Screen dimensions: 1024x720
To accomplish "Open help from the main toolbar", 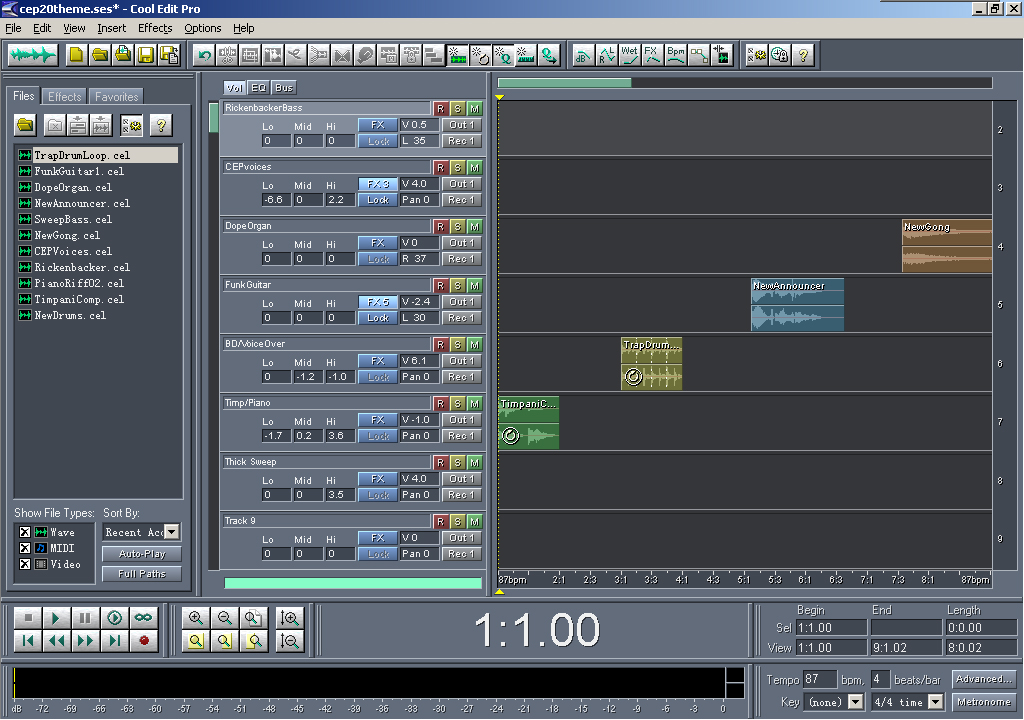I will point(803,55).
